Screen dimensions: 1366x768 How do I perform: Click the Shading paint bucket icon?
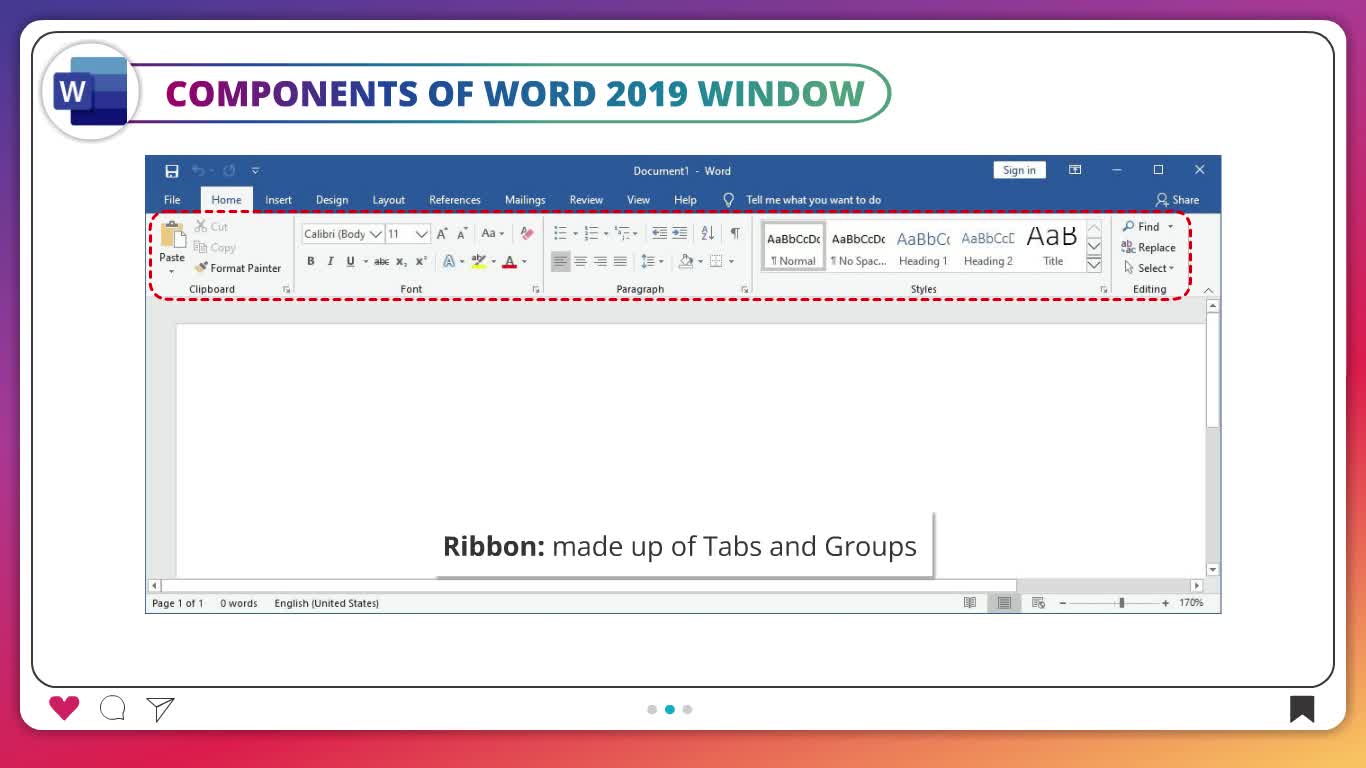[686, 262]
